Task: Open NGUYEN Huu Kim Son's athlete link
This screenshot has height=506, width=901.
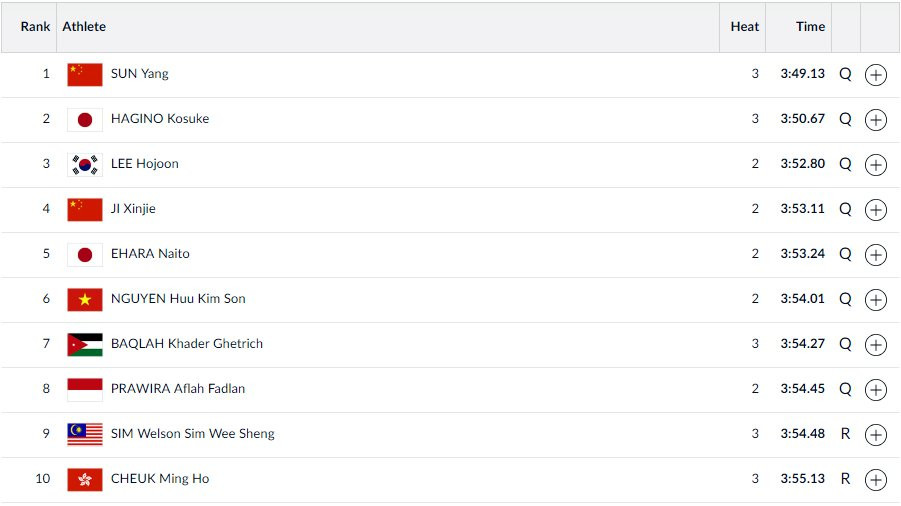Action: pyautogui.click(x=178, y=299)
